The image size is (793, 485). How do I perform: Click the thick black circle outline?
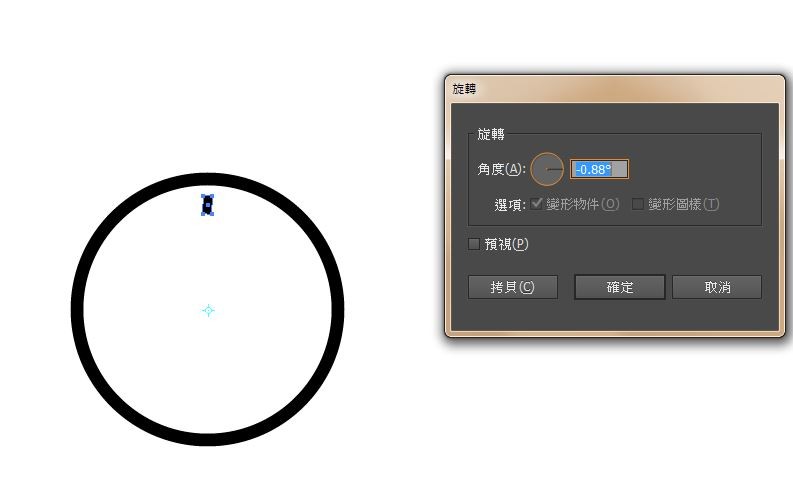pos(77,310)
